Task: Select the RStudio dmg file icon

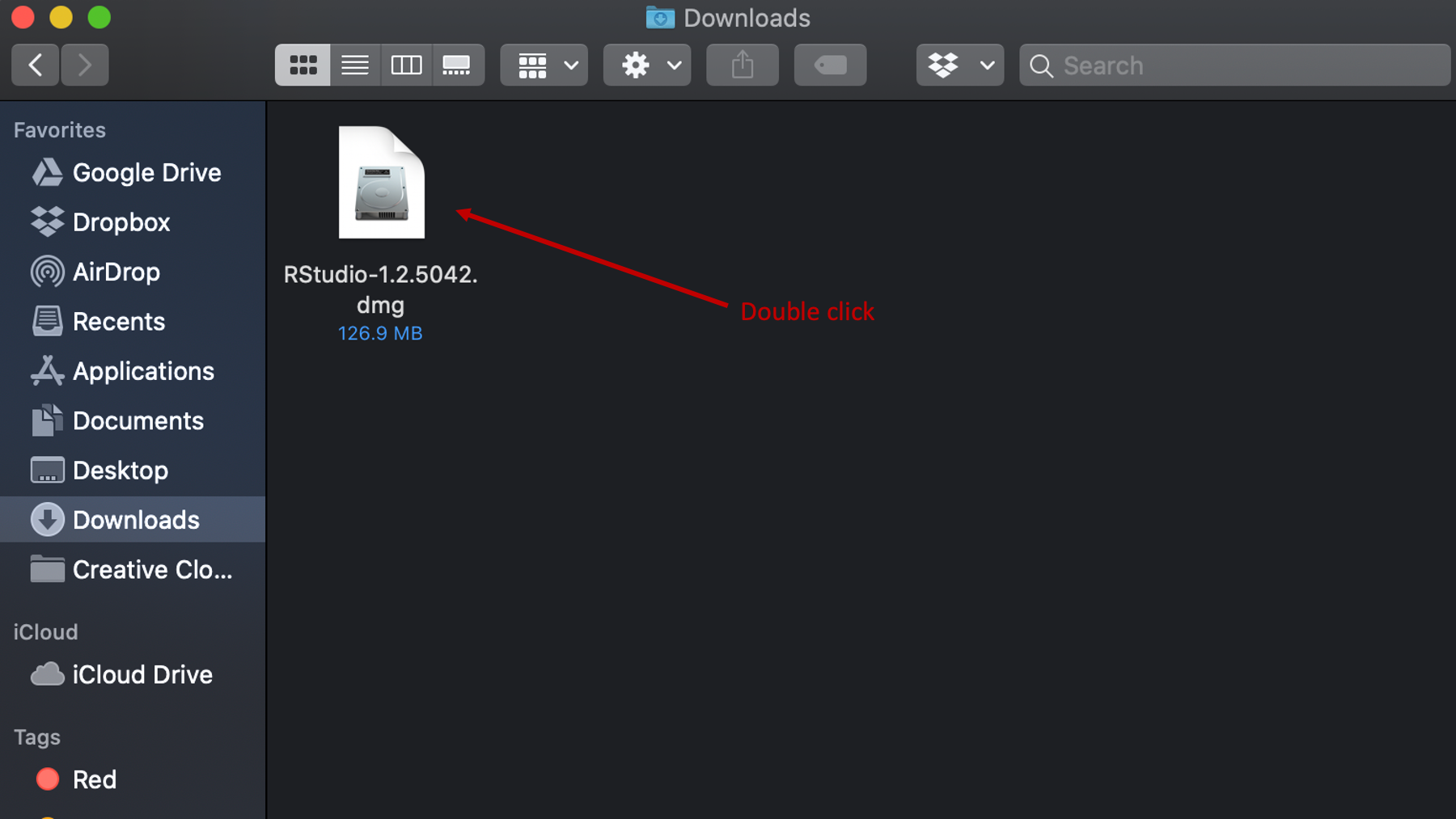Action: [x=381, y=183]
